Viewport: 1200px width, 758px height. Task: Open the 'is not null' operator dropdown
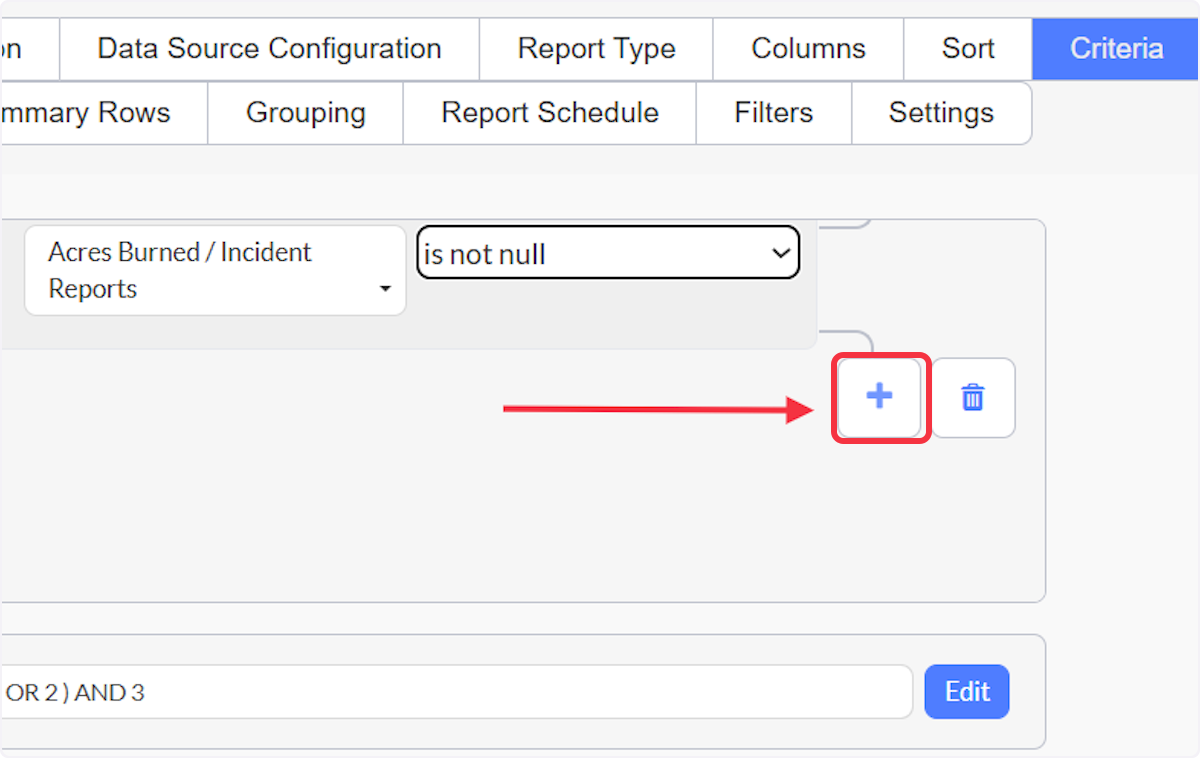click(x=608, y=252)
